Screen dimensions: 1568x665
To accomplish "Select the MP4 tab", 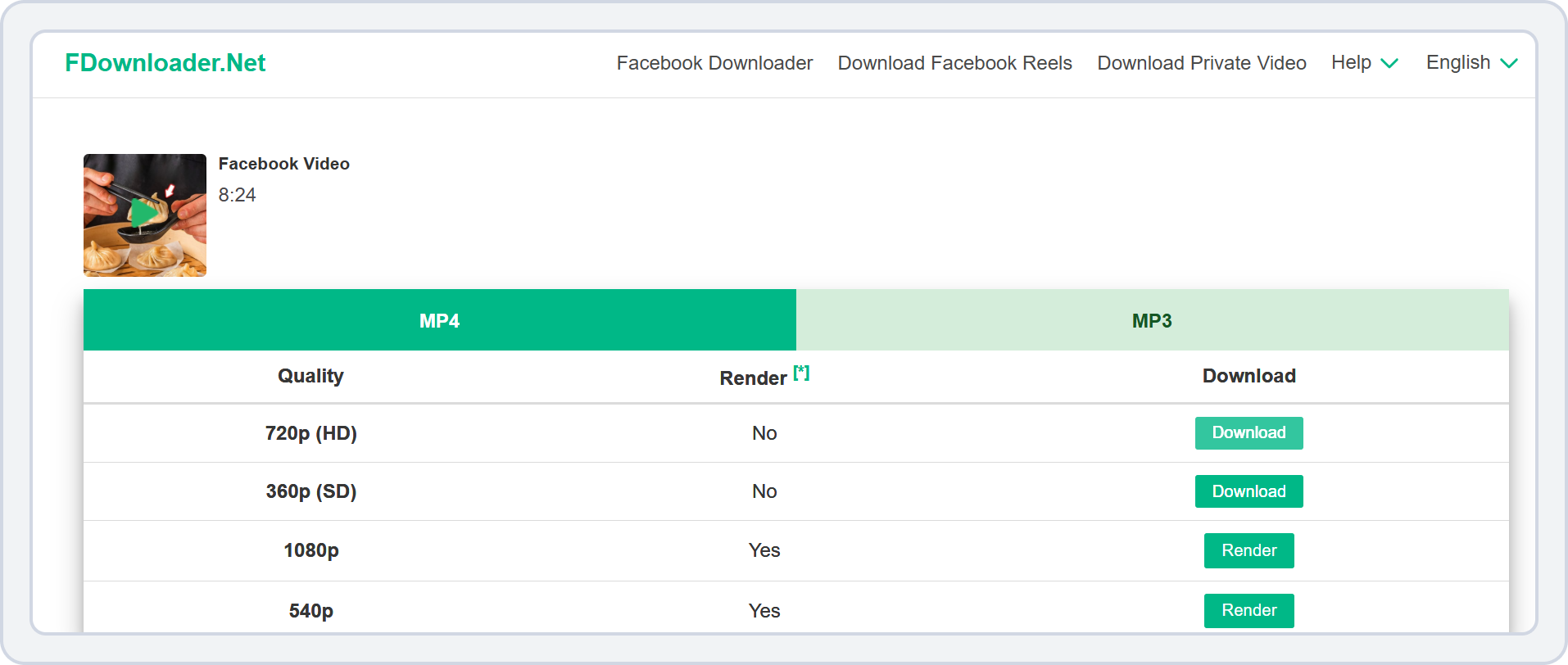I will point(439,320).
